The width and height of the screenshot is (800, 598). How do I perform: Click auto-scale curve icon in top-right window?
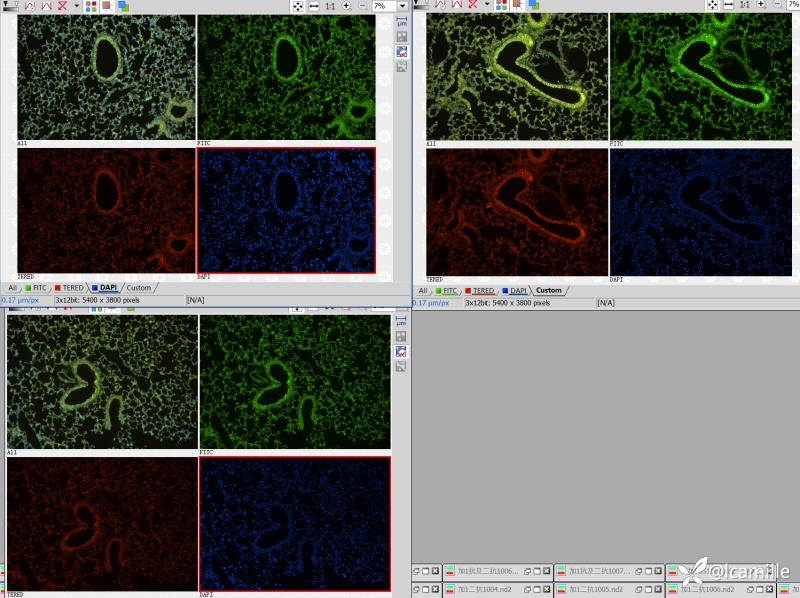pyautogui.click(x=440, y=5)
